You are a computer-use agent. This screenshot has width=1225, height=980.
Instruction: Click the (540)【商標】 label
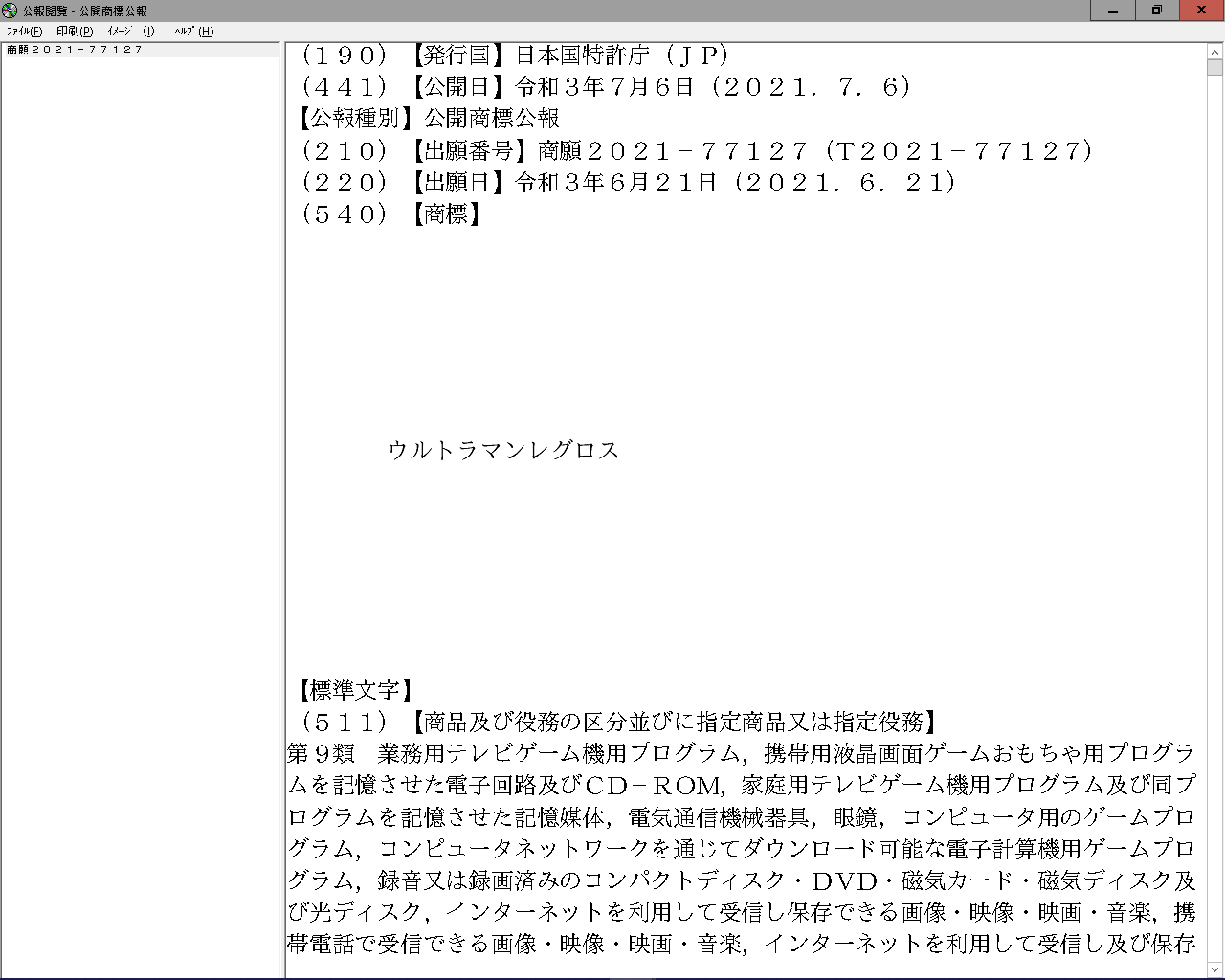pos(390,213)
